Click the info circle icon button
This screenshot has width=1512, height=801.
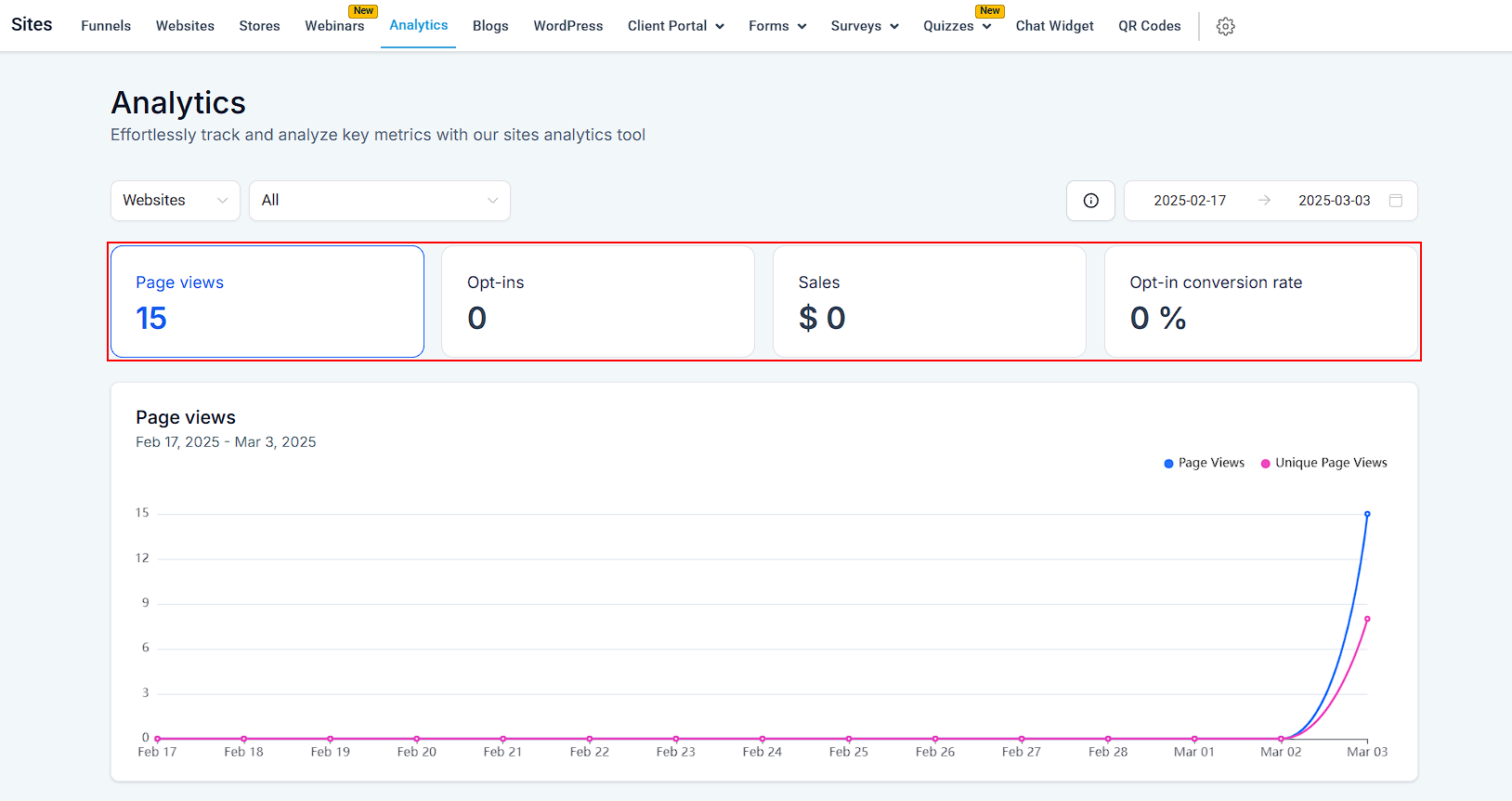[1090, 201]
